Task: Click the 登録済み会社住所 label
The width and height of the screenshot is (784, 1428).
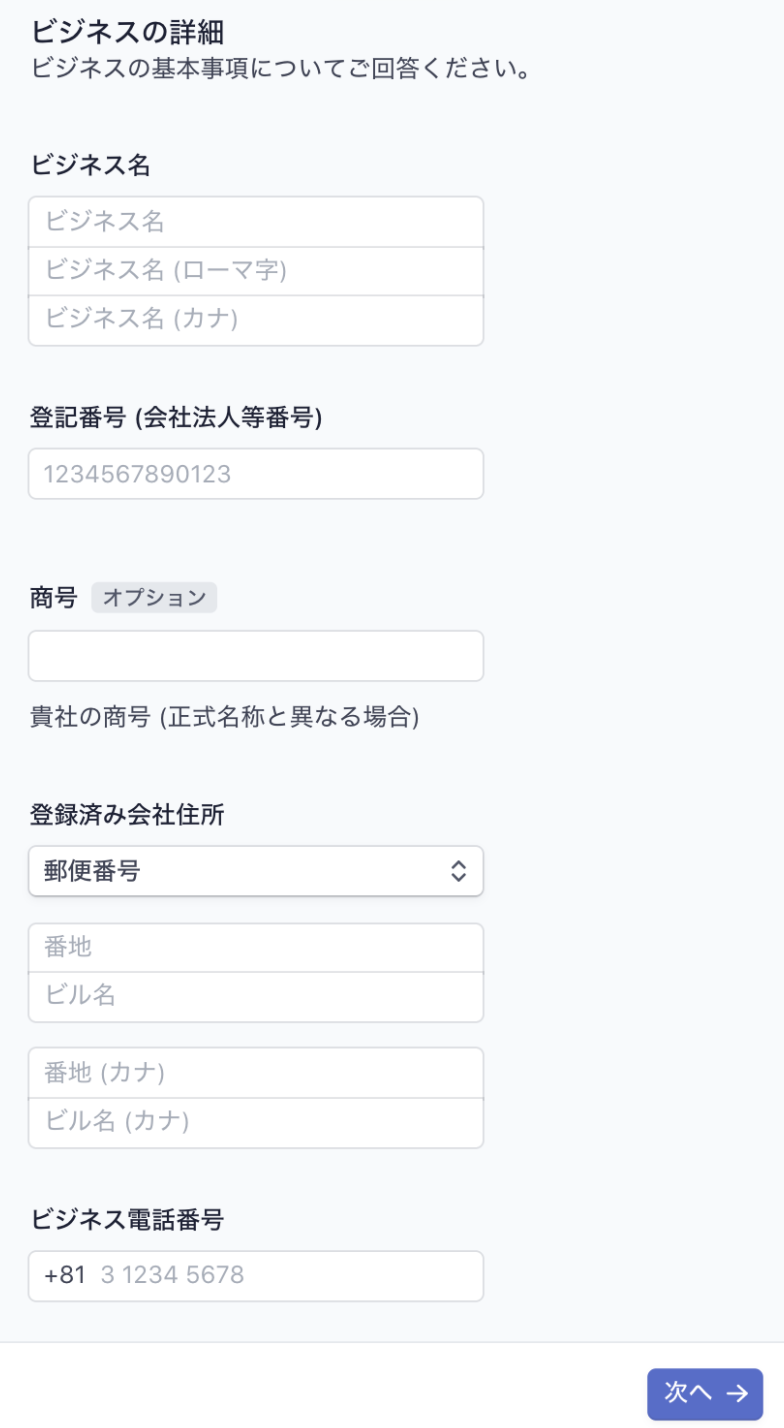Action: coord(127,815)
